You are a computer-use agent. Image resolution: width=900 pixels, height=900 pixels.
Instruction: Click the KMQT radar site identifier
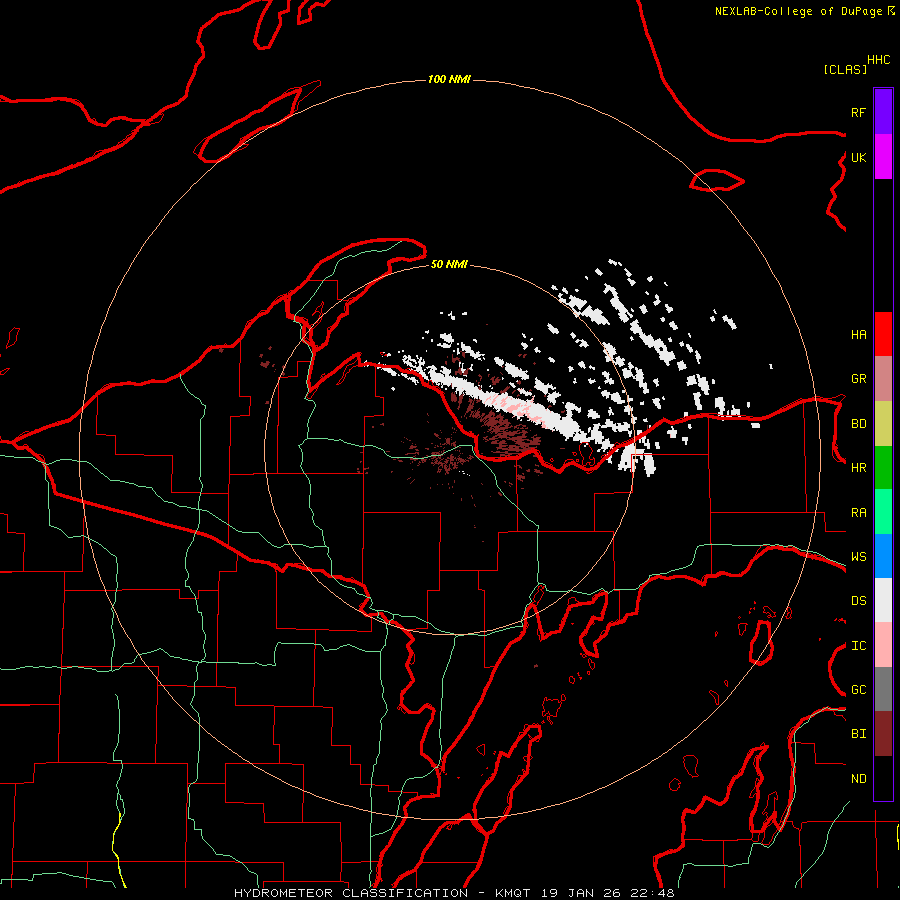[x=513, y=893]
